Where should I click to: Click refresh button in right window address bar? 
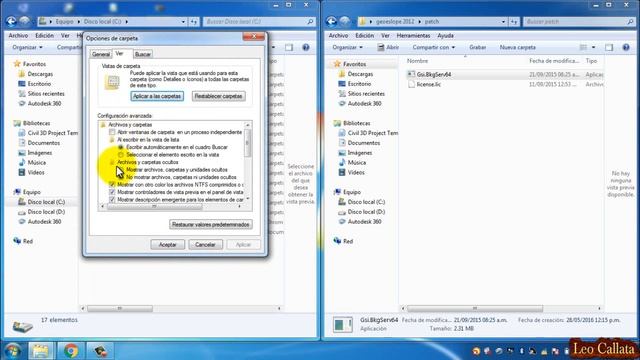pos(514,21)
